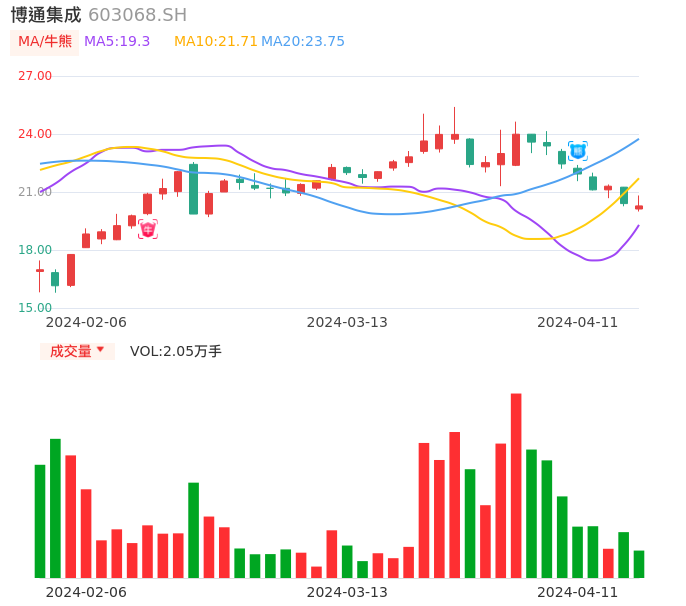
Task: Click the 2024-02-06 date on price axis
Action: pos(87,322)
